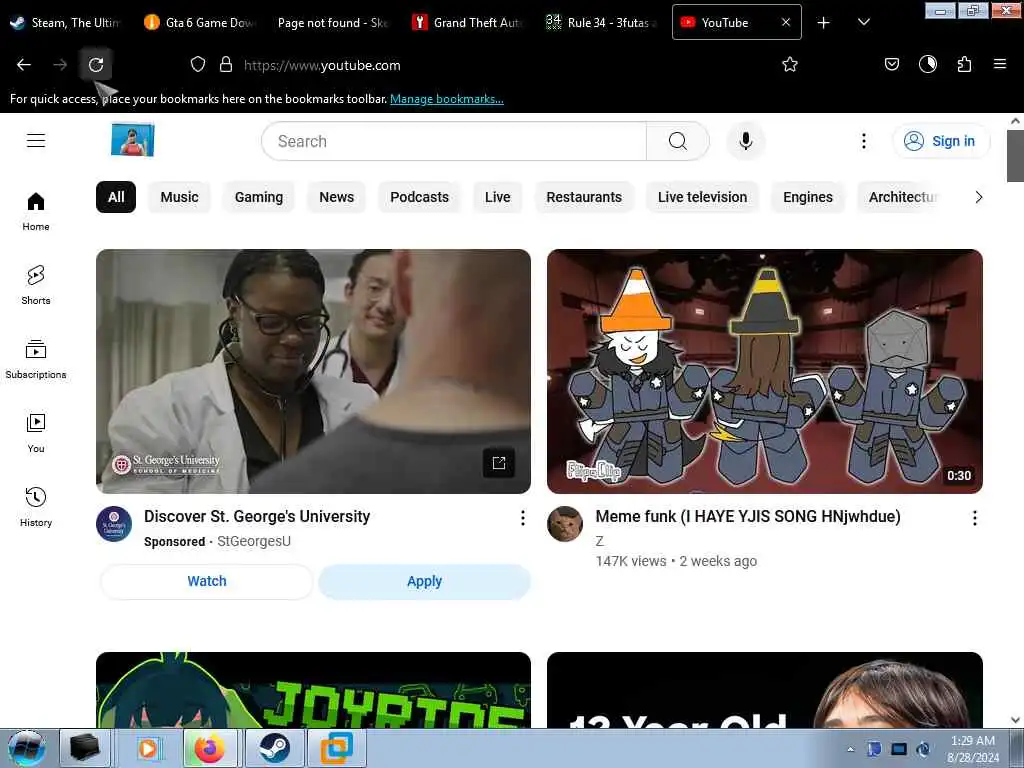This screenshot has height=768, width=1024.
Task: Close the YouTube tab
Action: [786, 22]
